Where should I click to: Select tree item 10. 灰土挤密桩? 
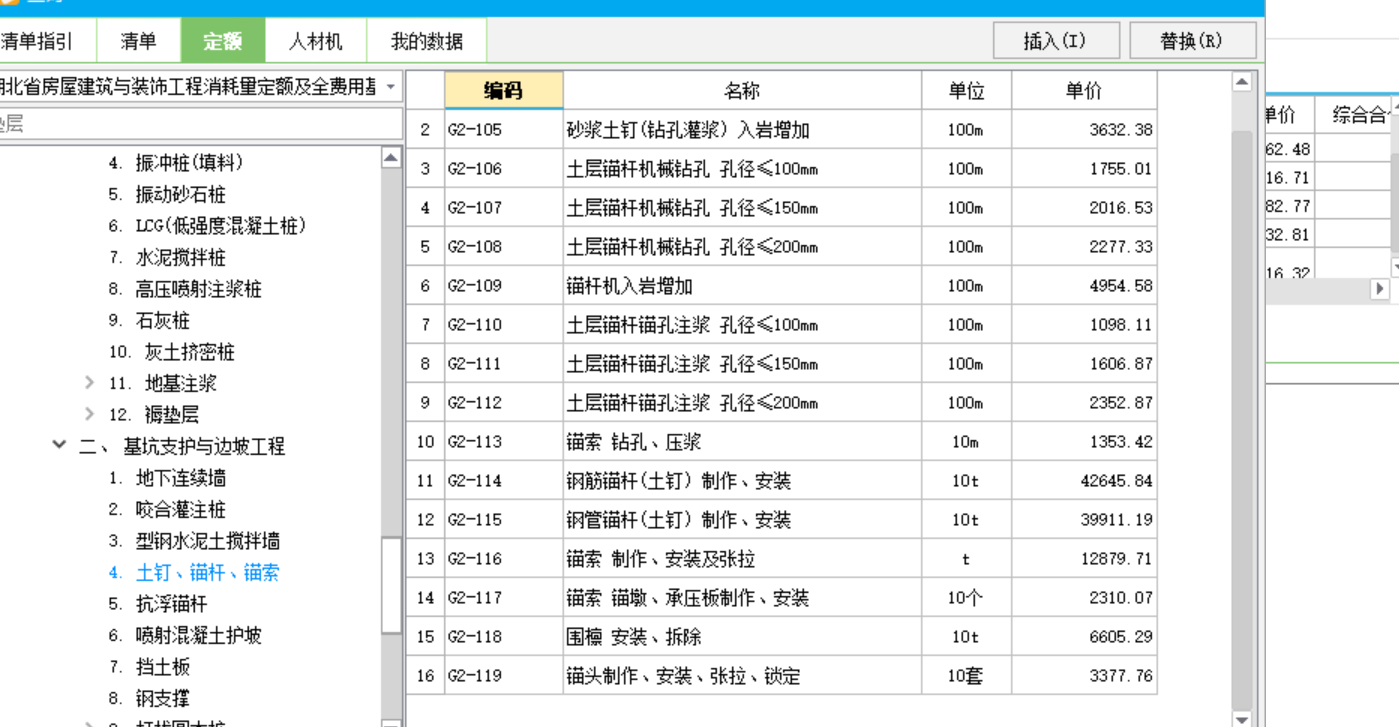pos(172,352)
